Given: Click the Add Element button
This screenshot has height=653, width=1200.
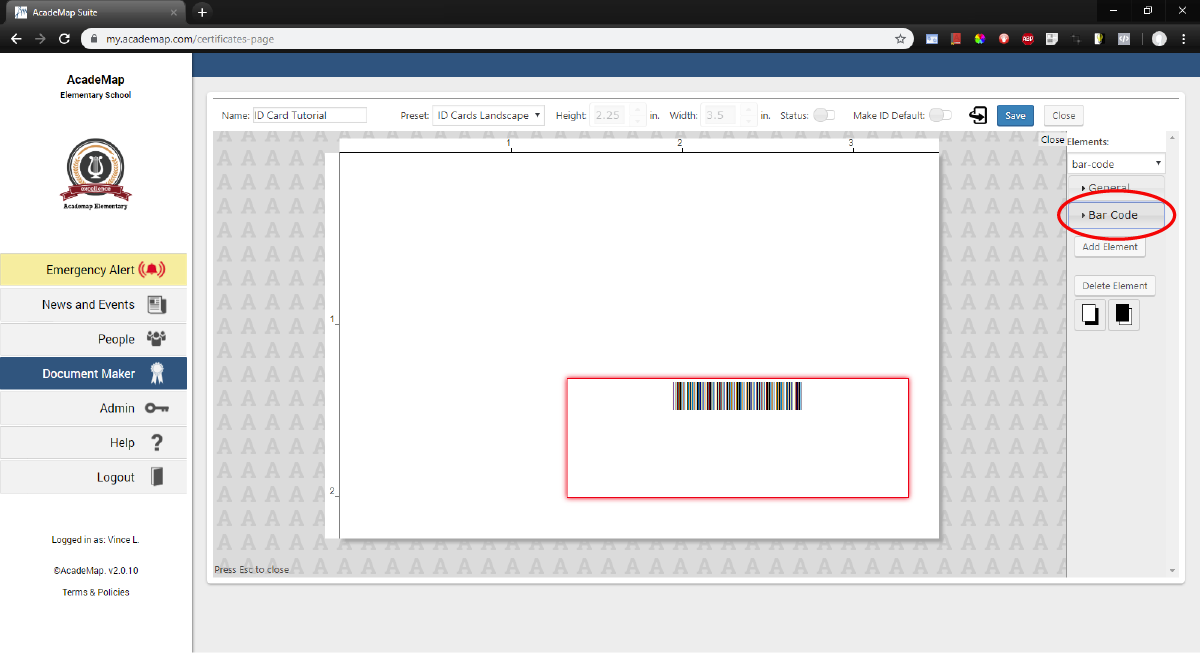Looking at the screenshot, I should 1110,247.
